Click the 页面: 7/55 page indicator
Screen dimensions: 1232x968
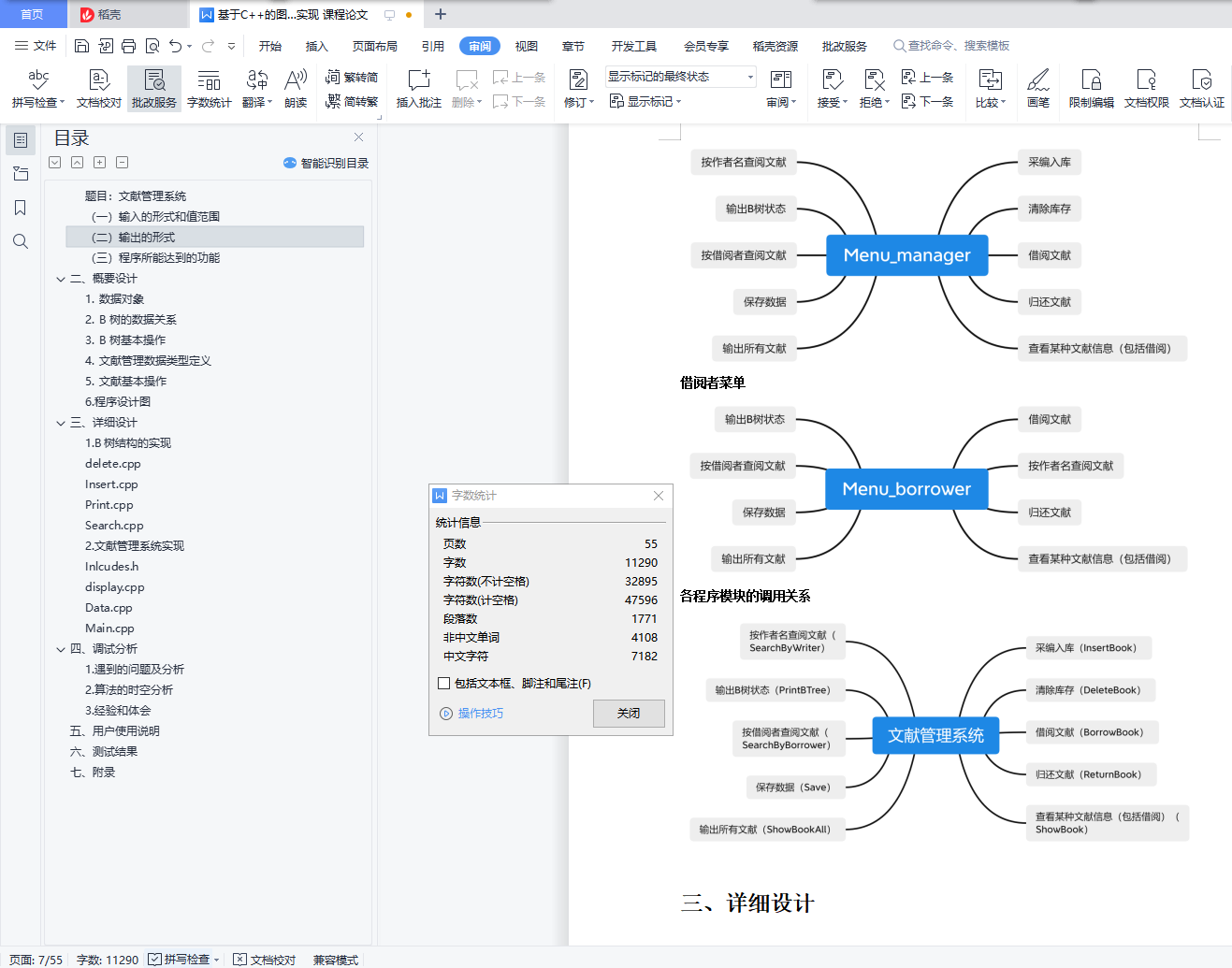click(x=36, y=960)
